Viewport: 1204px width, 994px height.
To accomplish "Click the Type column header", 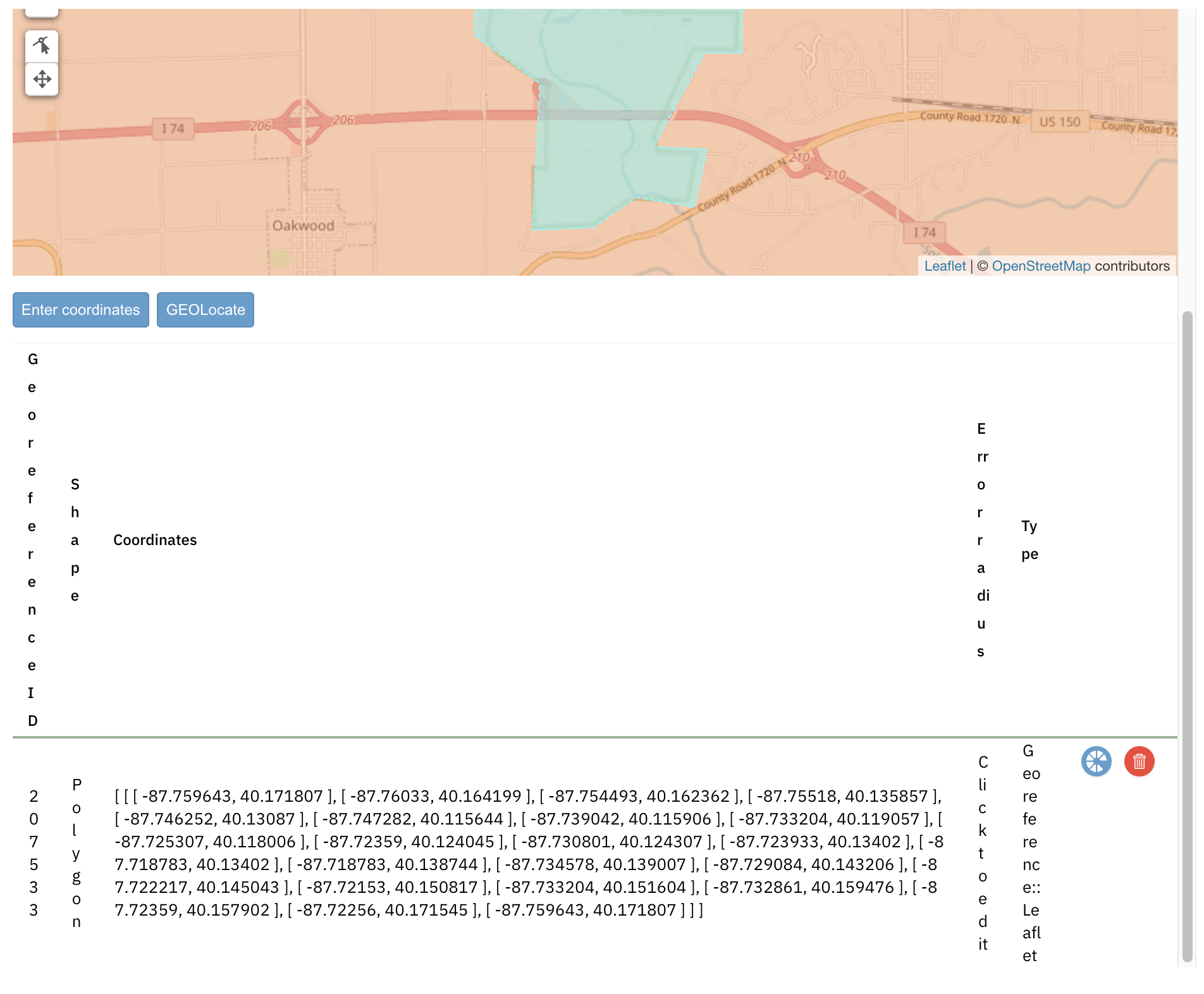I will click(1029, 539).
